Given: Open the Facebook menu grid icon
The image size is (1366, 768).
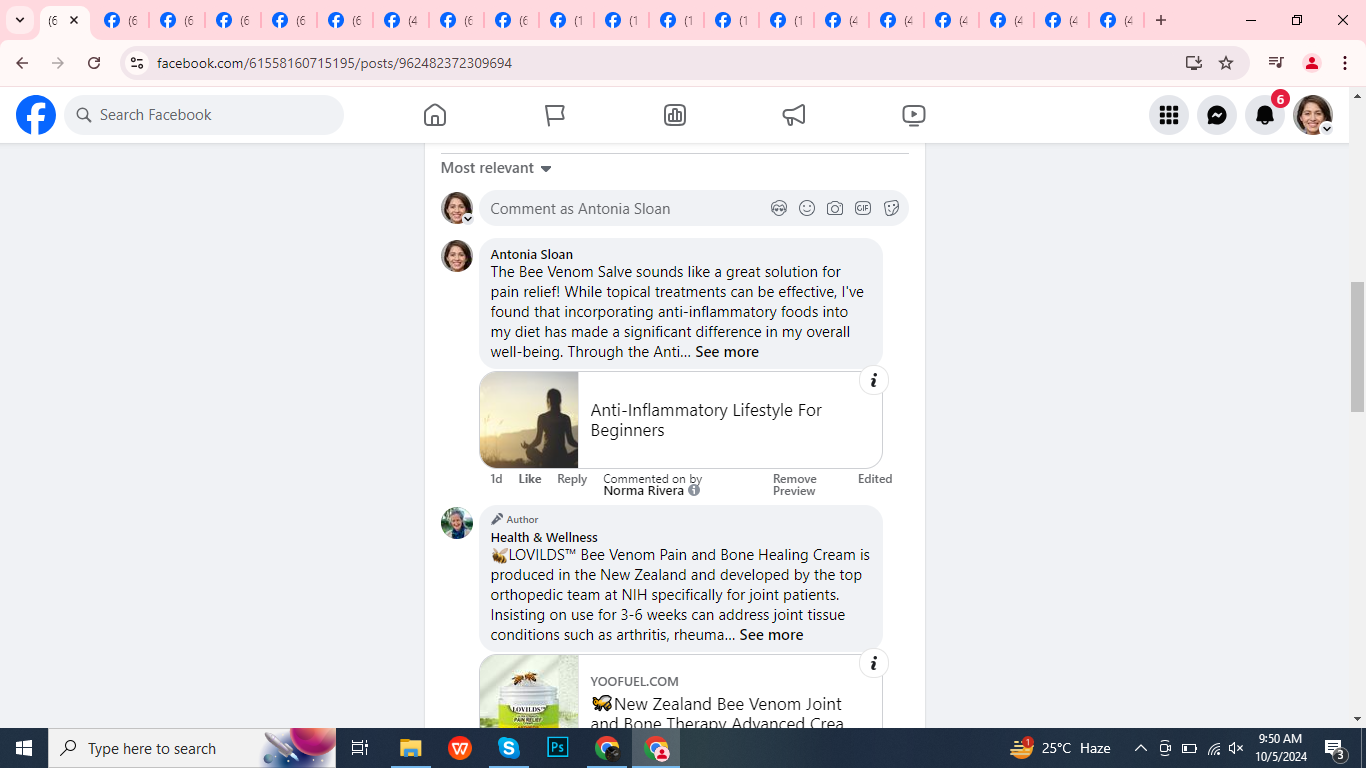Looking at the screenshot, I should (1169, 115).
